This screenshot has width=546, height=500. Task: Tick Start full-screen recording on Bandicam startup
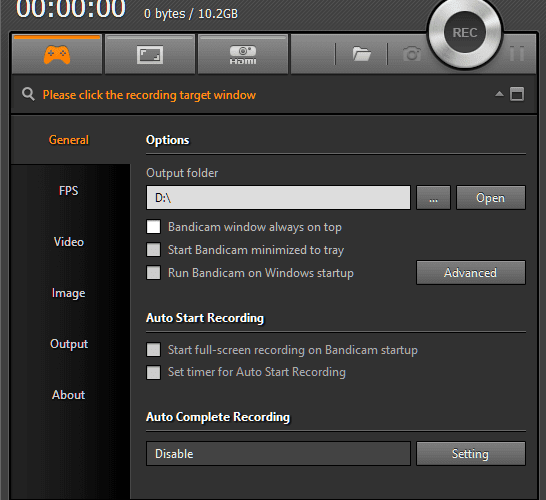[x=153, y=350]
